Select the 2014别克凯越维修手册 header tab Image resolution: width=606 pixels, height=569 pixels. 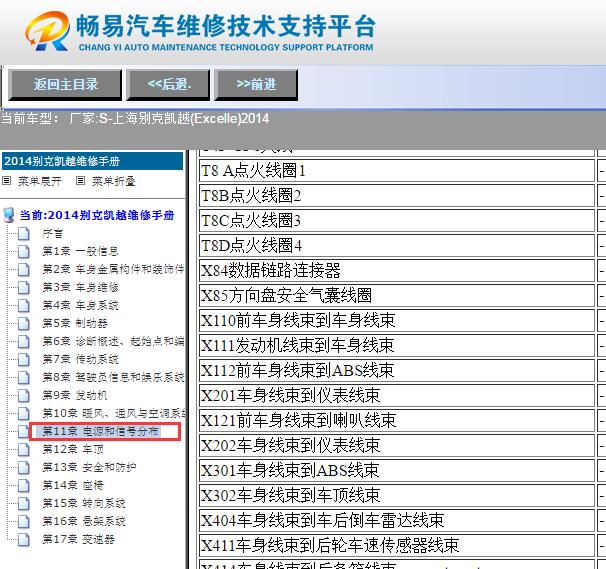point(92,161)
